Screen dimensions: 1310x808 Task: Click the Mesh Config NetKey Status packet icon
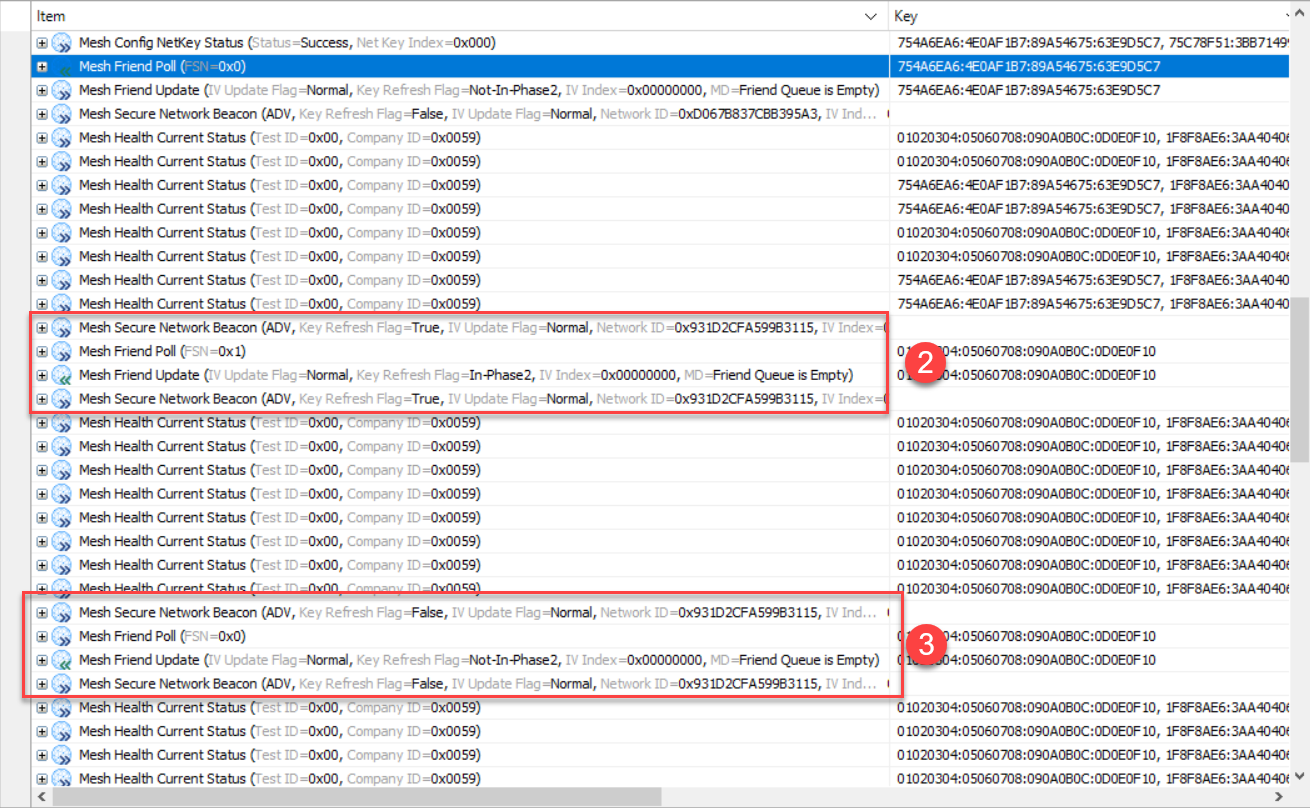[x=62, y=43]
